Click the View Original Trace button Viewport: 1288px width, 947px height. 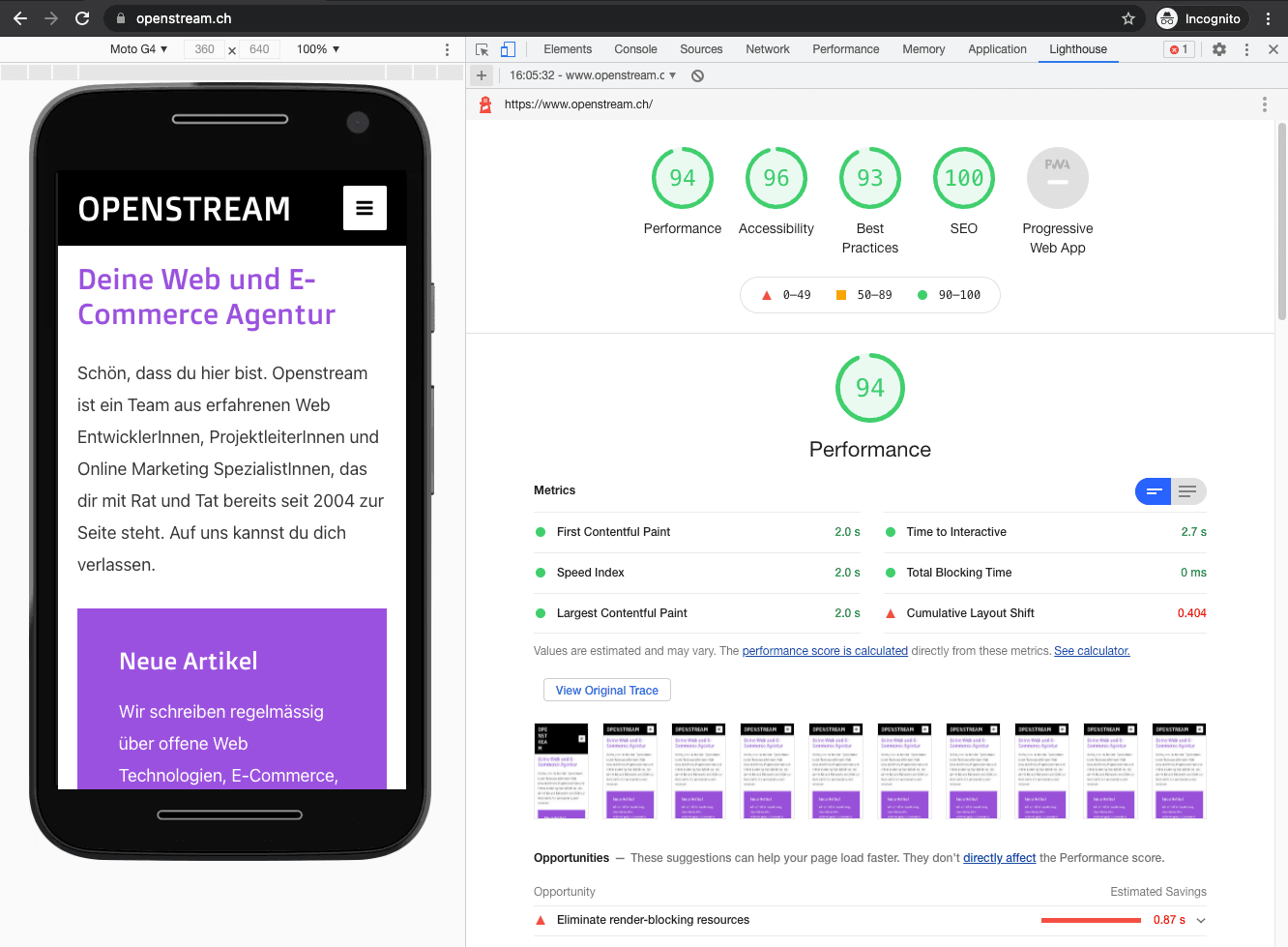coord(606,690)
